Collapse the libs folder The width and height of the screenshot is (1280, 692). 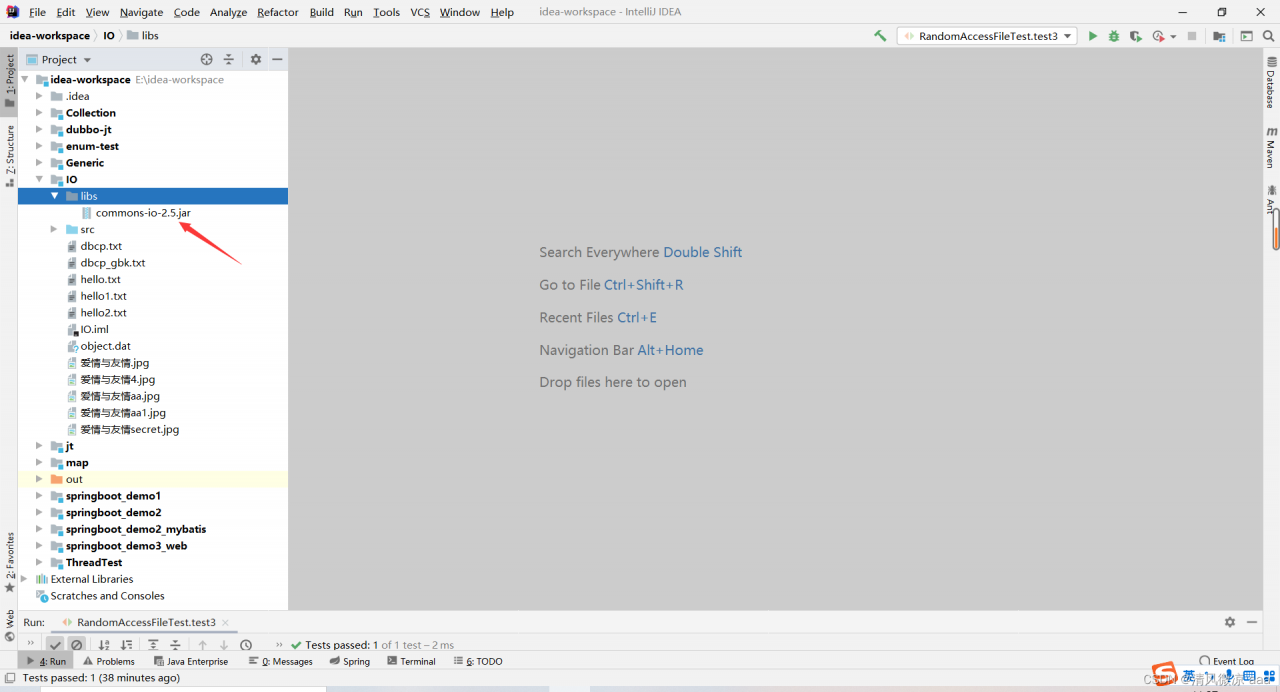coord(55,196)
